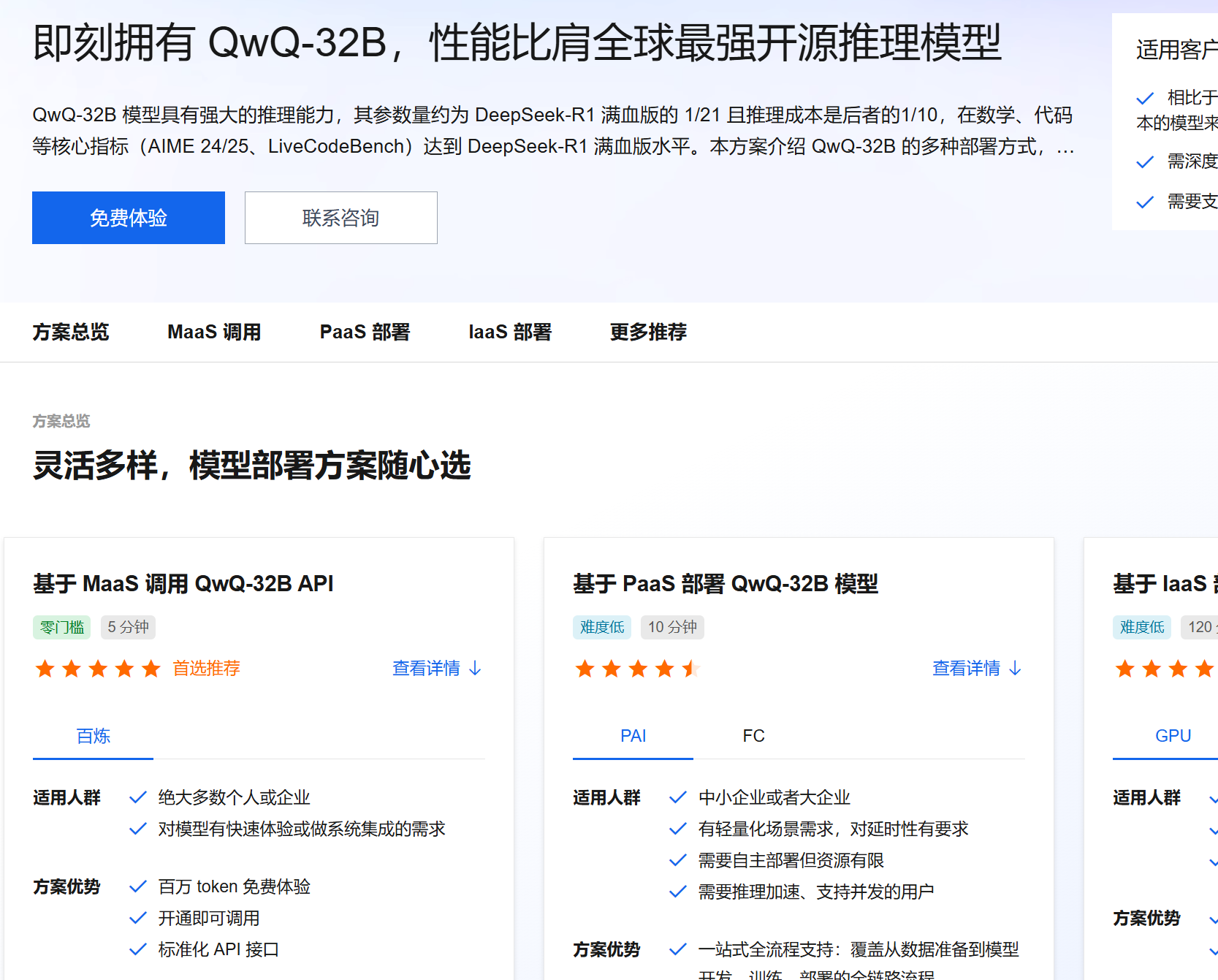Jump to the 更多推荐 tab
Screen dimensions: 1218x980
coord(649,332)
